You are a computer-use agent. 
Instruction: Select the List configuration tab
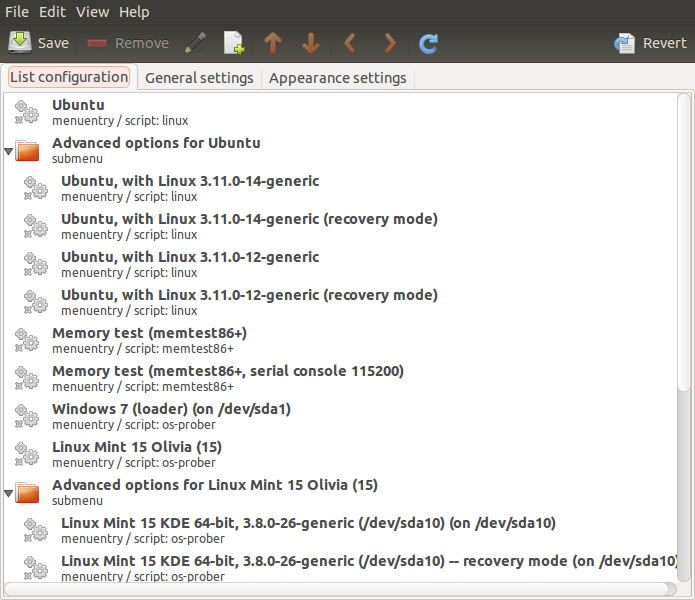coord(69,77)
